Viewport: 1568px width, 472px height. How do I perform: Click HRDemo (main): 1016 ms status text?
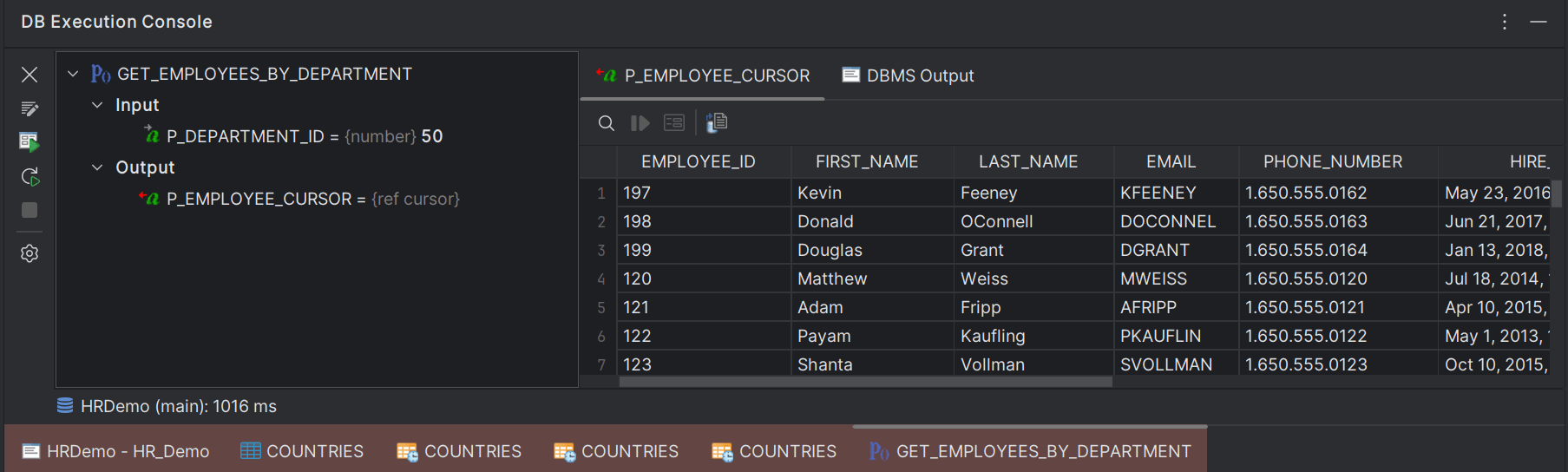click(179, 406)
